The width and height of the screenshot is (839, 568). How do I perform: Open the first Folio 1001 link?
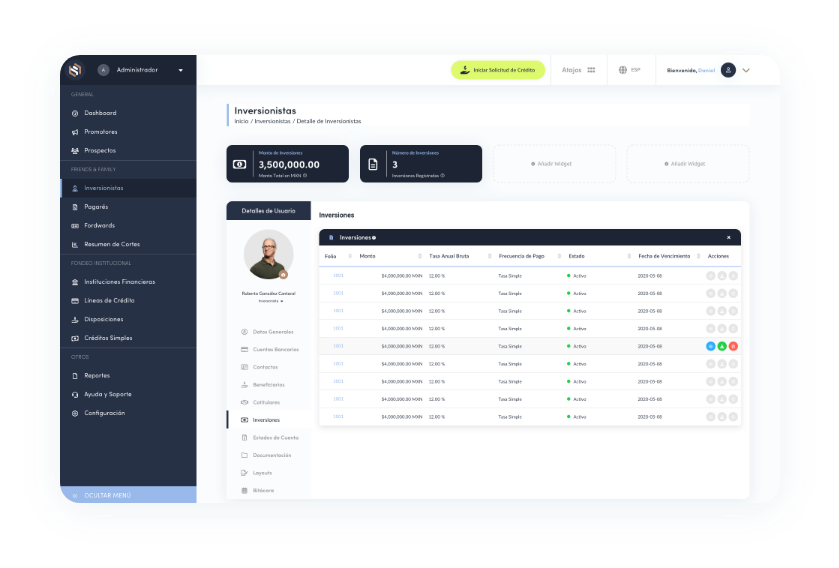pyautogui.click(x=338, y=275)
